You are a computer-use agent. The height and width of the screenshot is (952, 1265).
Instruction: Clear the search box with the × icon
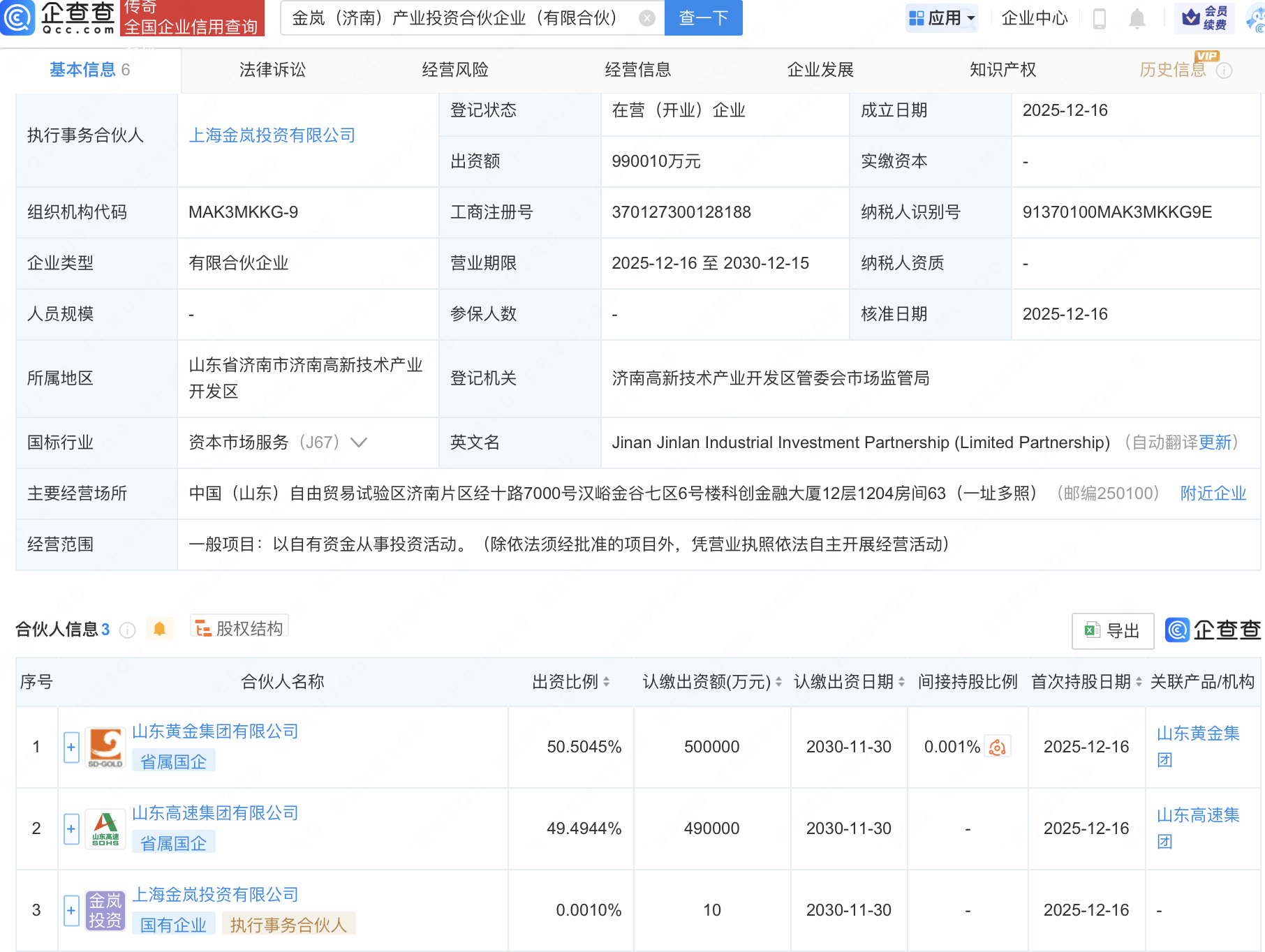coord(647,18)
